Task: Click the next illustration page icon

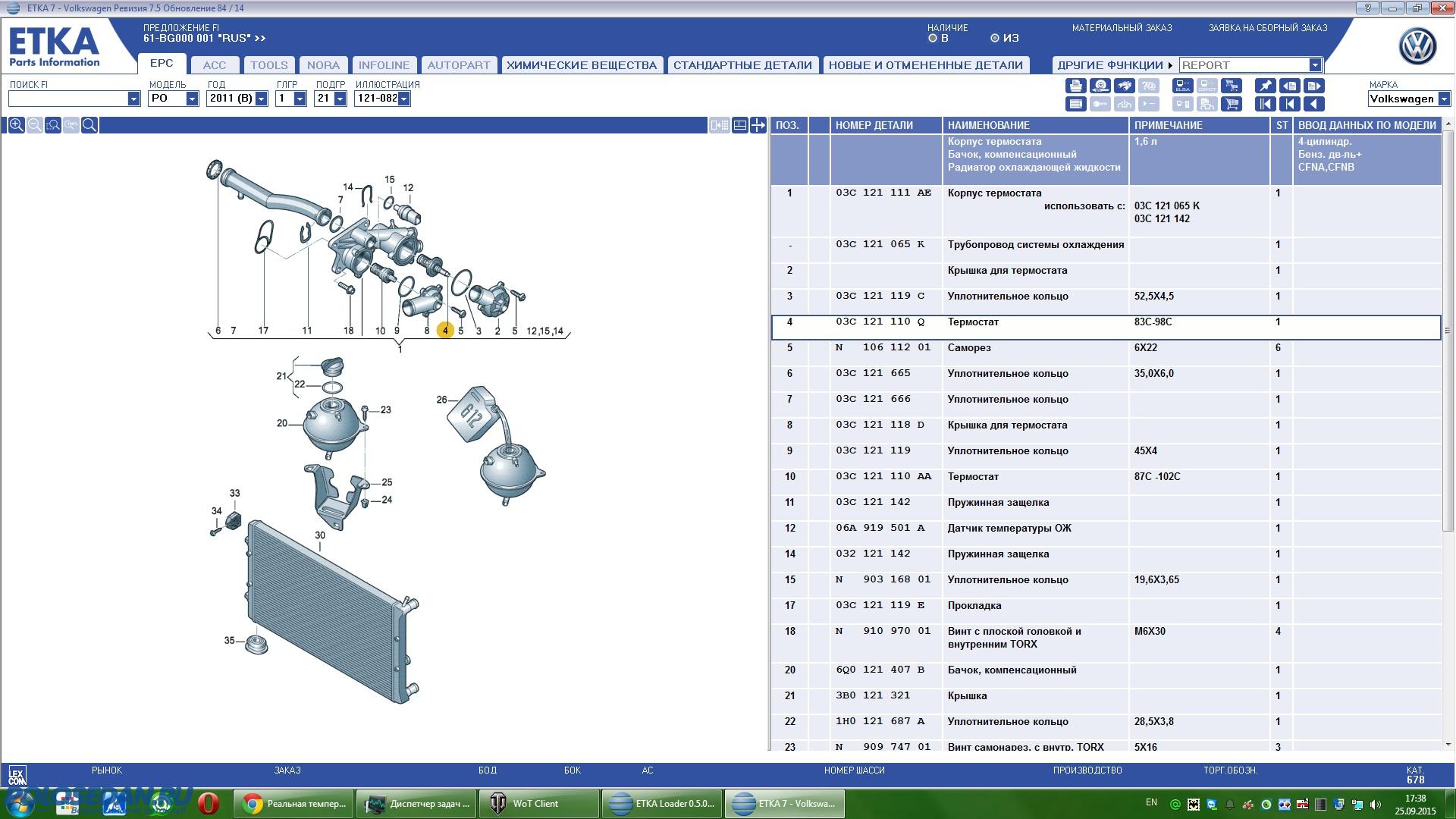Action: coord(1314,86)
